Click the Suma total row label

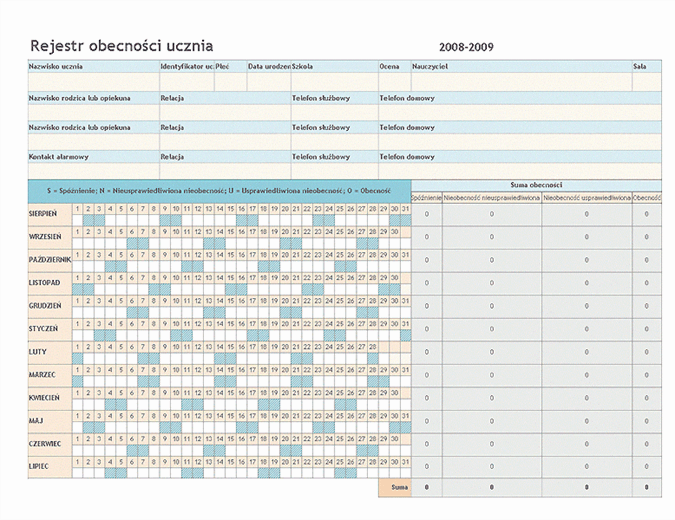click(x=398, y=488)
